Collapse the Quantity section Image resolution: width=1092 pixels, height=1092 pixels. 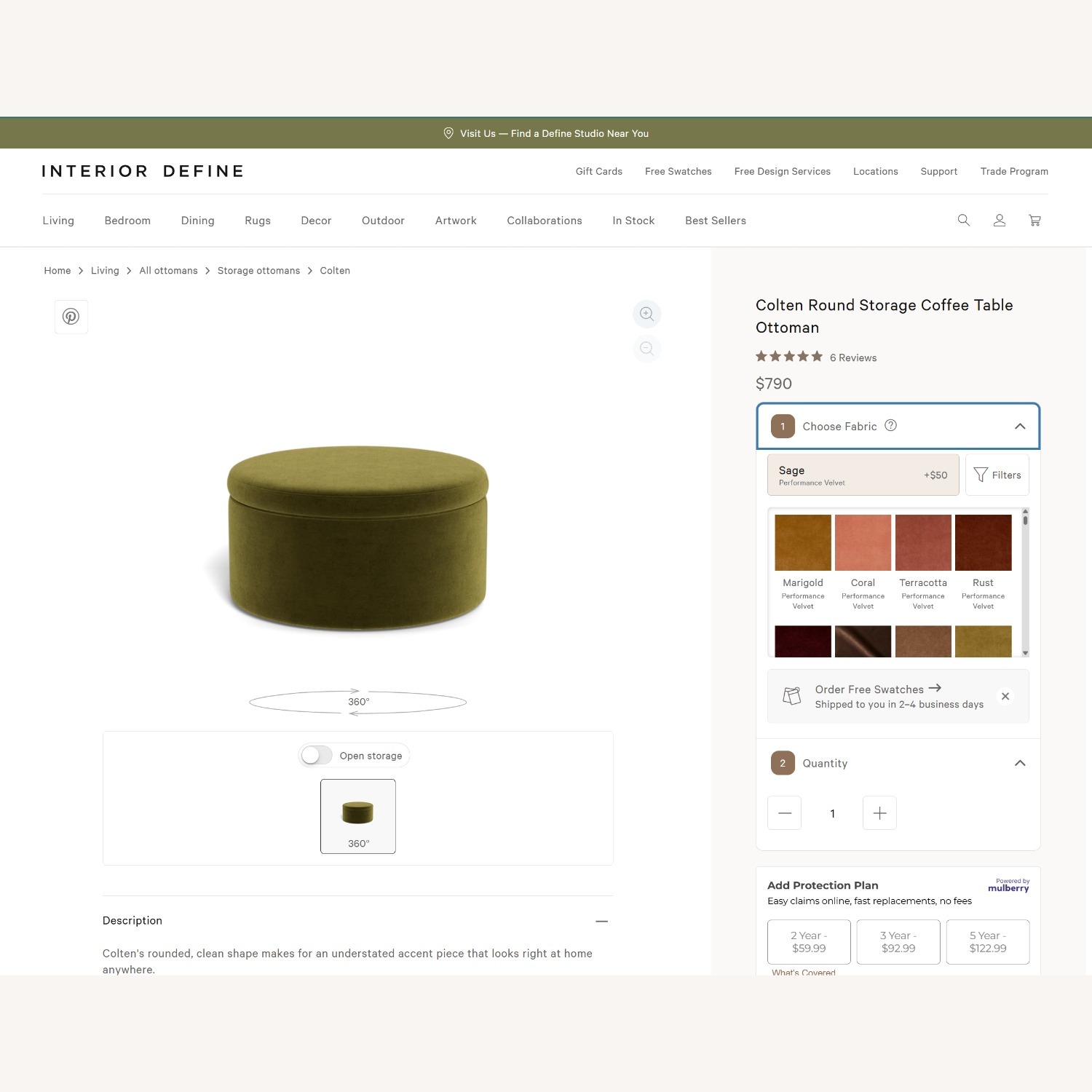click(x=1019, y=763)
